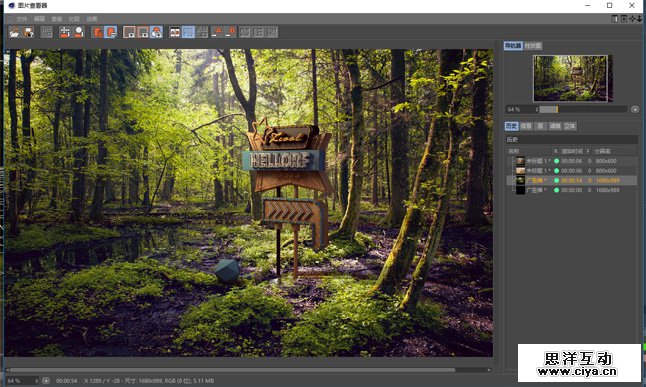Click the Set as A compare icon
Screen dimensions: 646x387
coord(217,32)
